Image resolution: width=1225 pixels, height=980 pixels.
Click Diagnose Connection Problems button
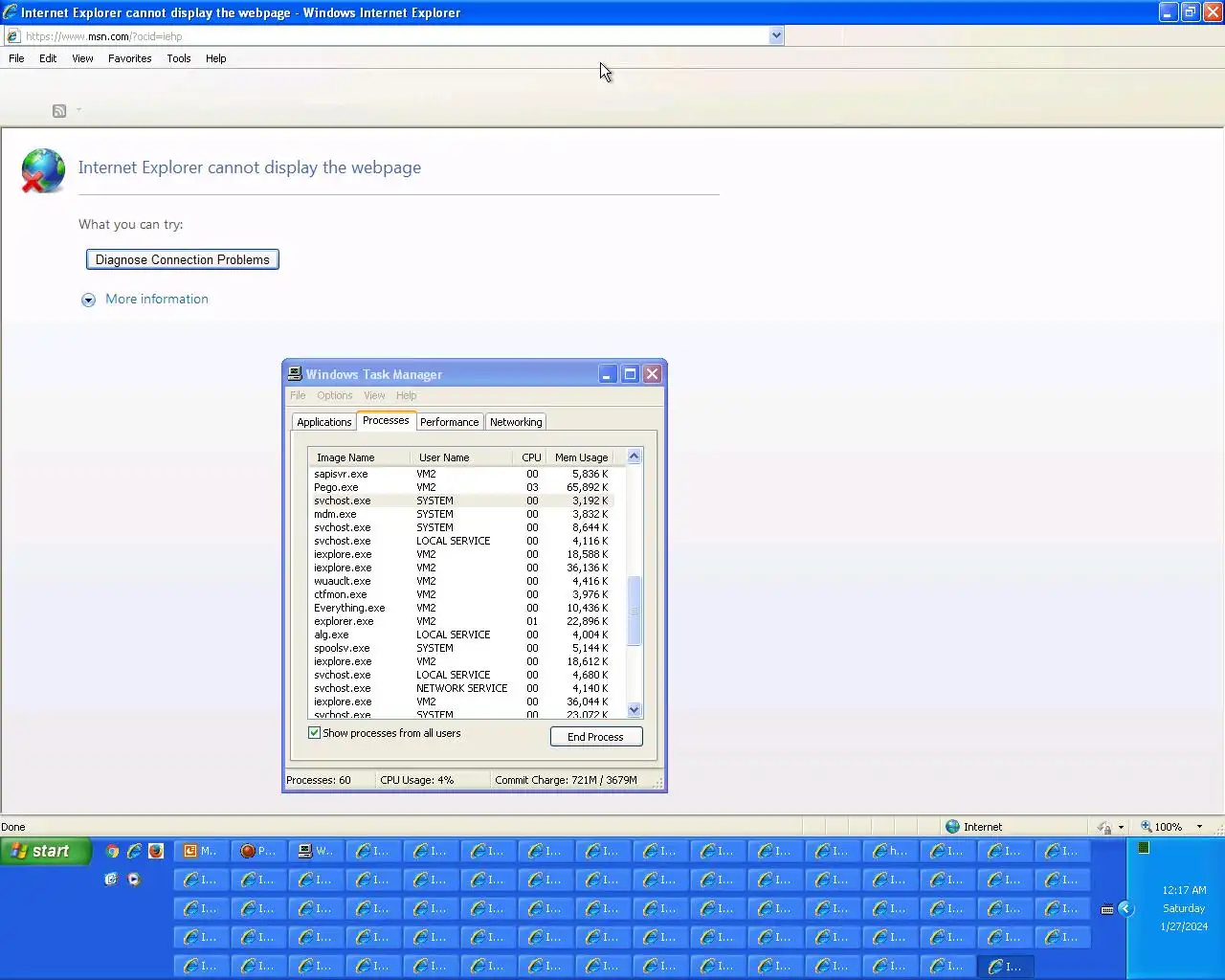pyautogui.click(x=183, y=259)
